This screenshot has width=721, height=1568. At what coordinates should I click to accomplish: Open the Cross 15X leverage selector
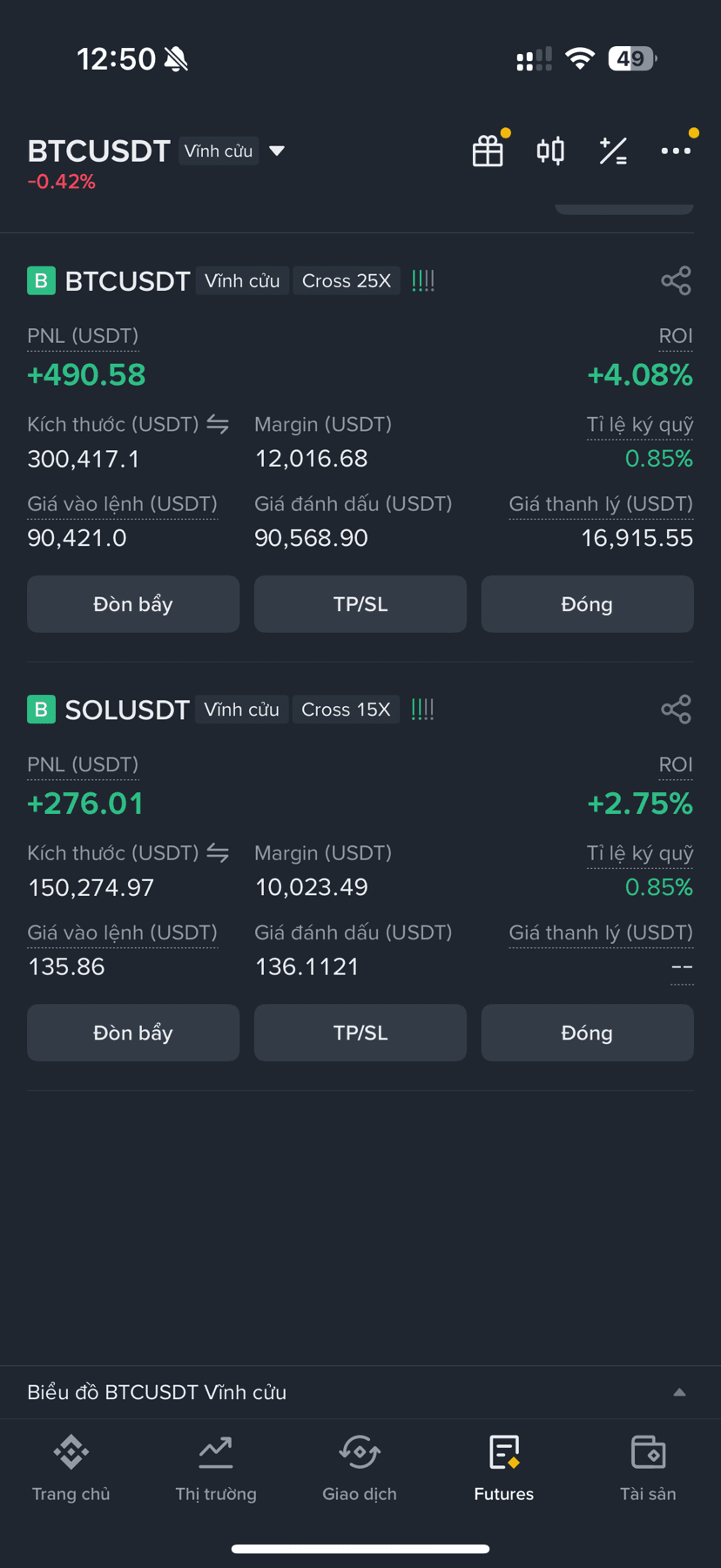[x=346, y=709]
